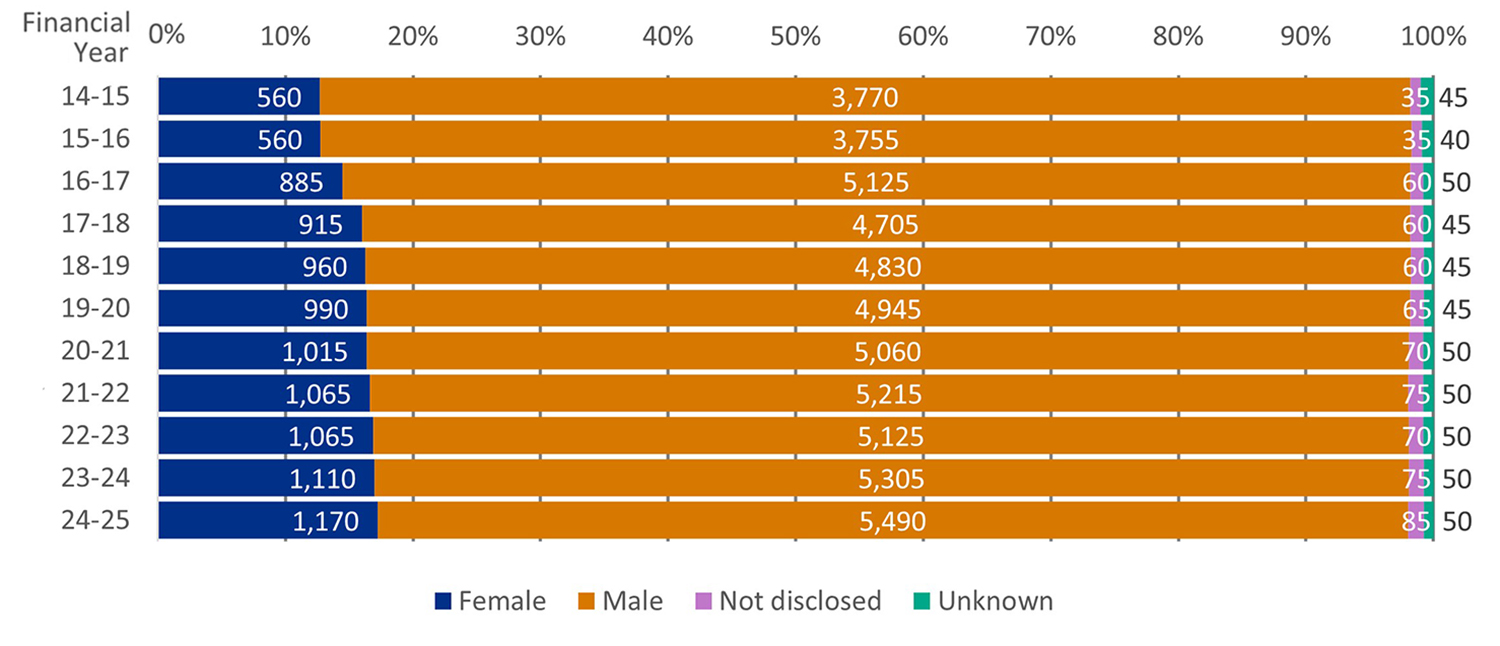Select the 16-17 Female segment labeled 885
Image resolution: width=1500 pixels, height=646 pixels.
point(250,182)
